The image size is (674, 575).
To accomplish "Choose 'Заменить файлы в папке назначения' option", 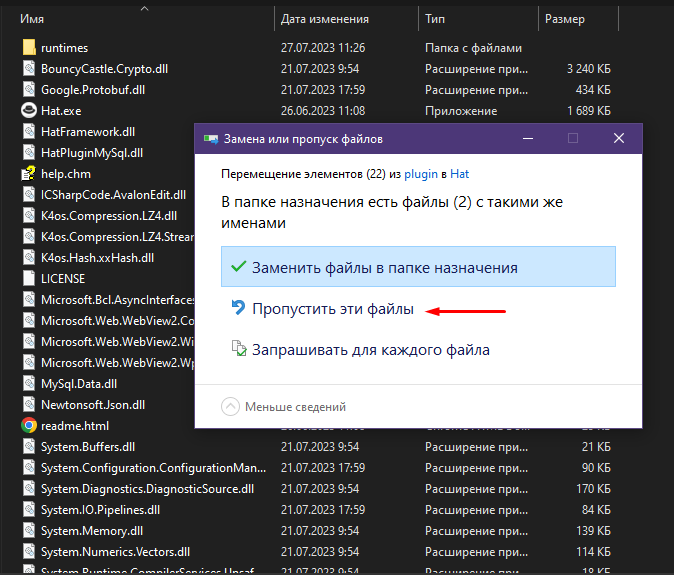I will 384,268.
